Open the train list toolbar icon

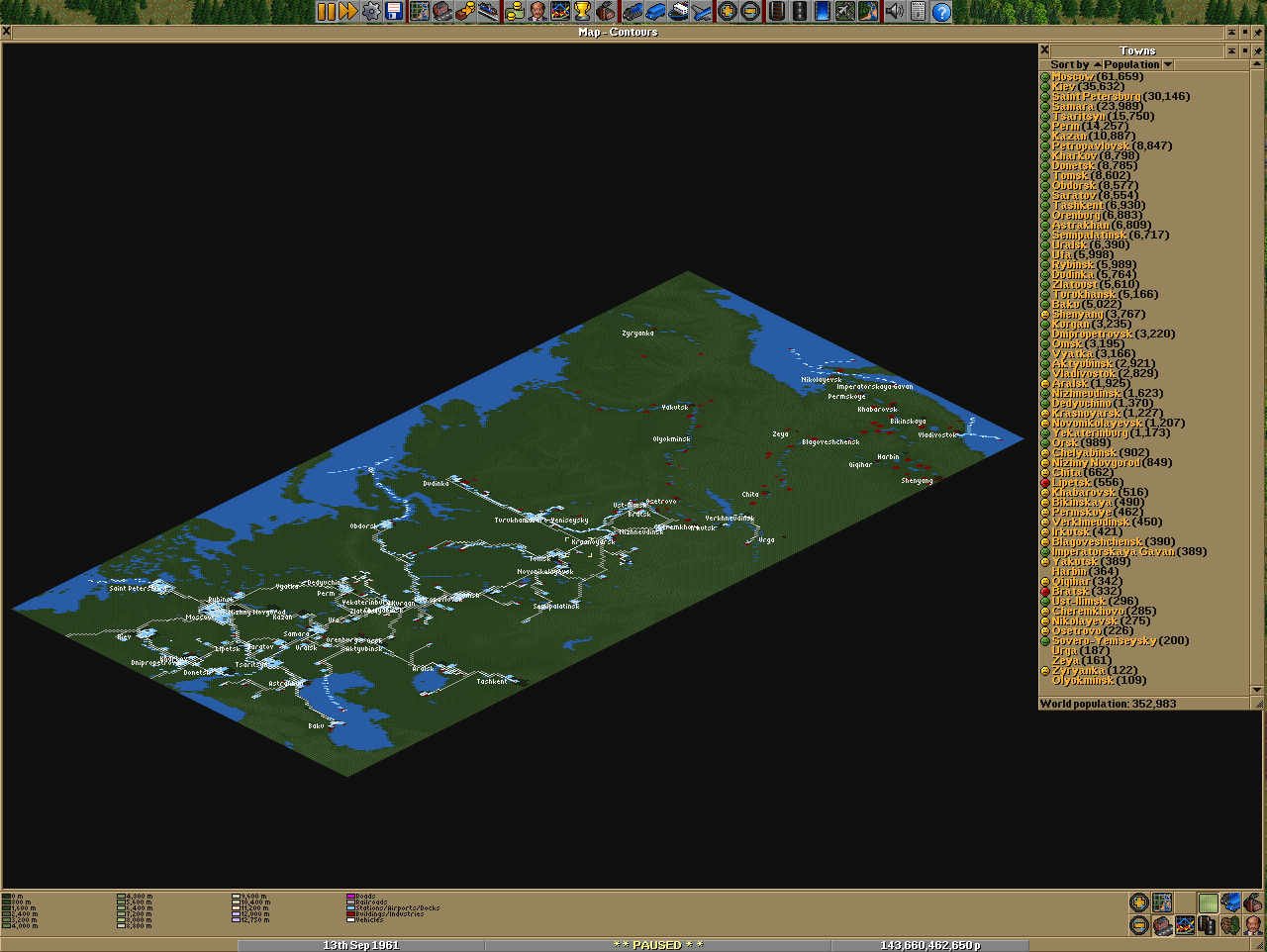(x=633, y=11)
